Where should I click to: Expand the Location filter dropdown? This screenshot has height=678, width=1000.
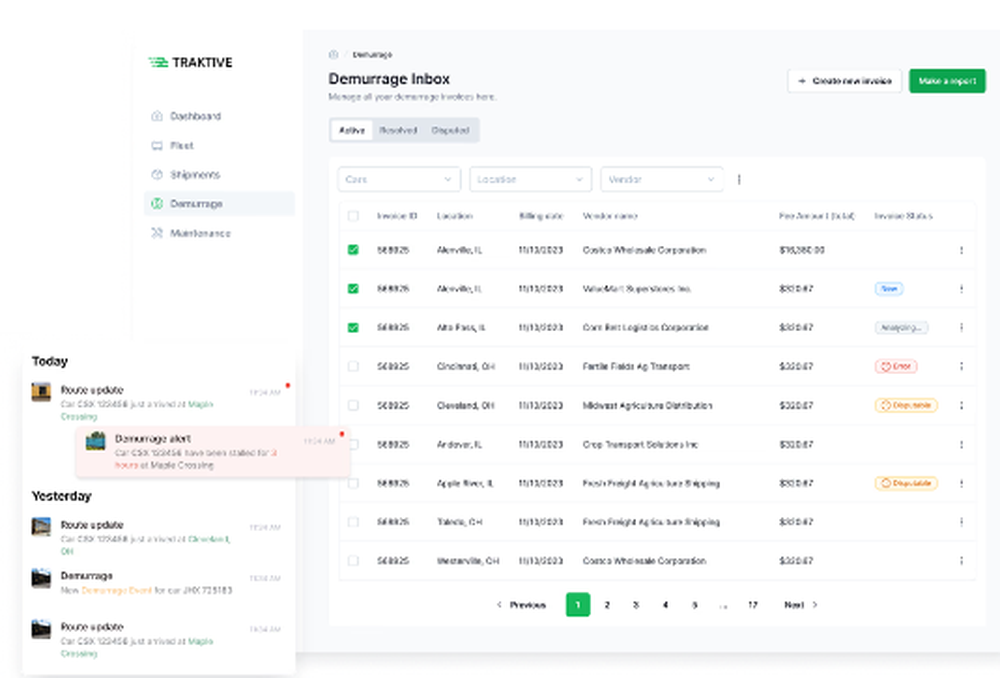click(x=530, y=179)
